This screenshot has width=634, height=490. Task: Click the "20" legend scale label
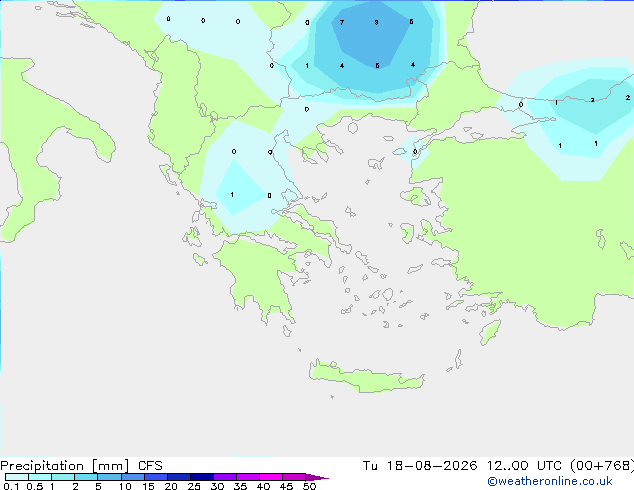[171, 486]
